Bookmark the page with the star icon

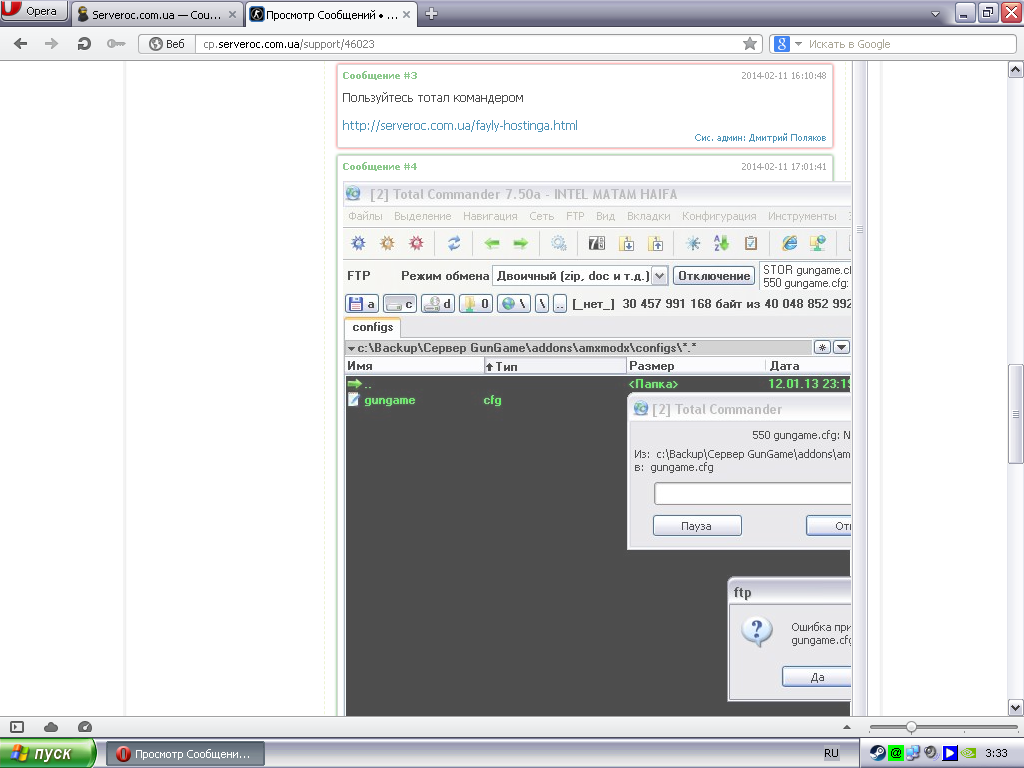[750, 44]
